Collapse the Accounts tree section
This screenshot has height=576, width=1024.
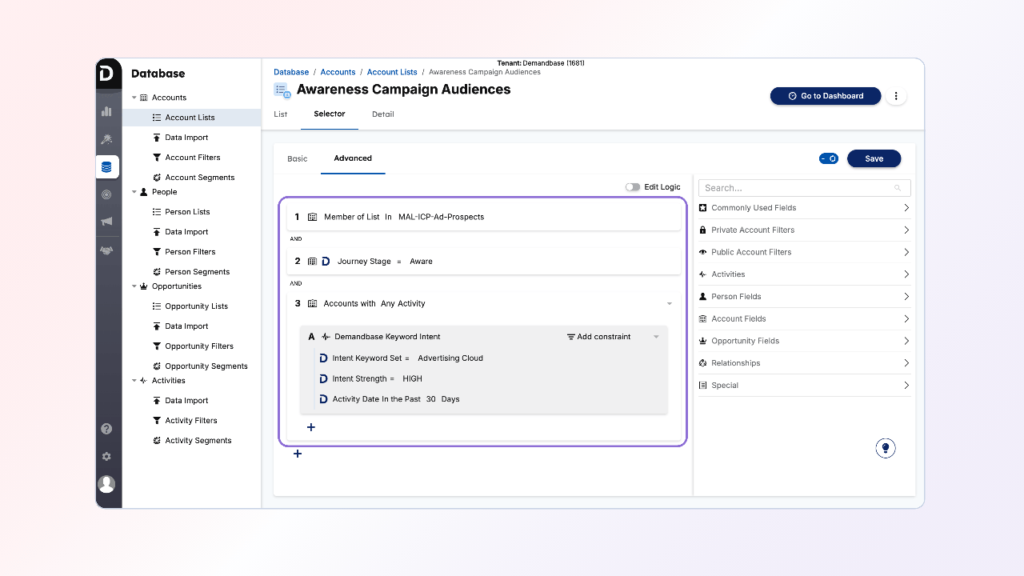(134, 98)
